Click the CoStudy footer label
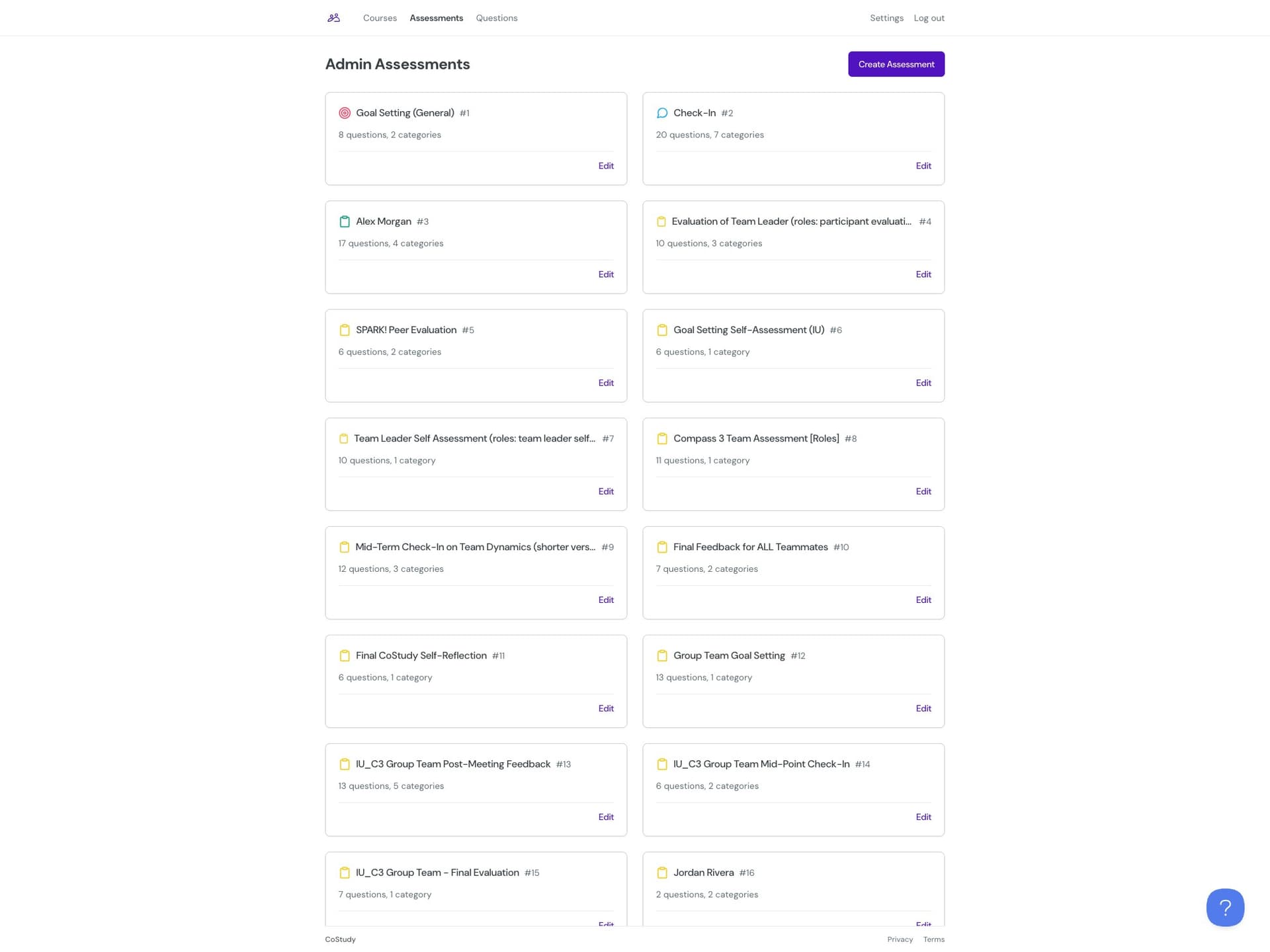Image resolution: width=1270 pixels, height=952 pixels. pyautogui.click(x=340, y=939)
